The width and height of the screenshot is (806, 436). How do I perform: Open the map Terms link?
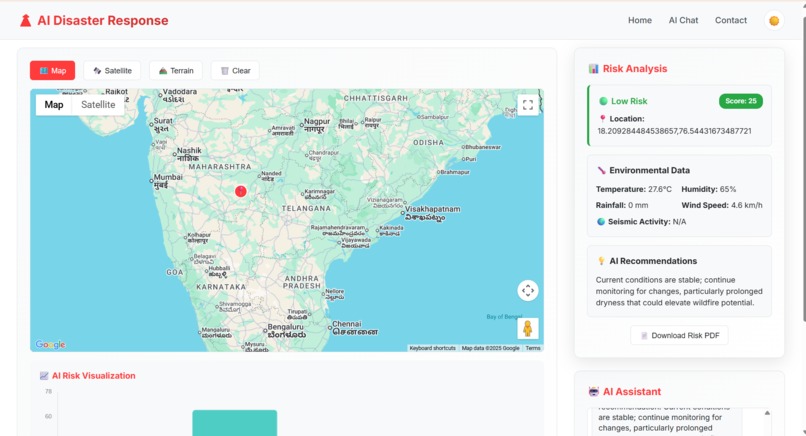click(x=533, y=348)
